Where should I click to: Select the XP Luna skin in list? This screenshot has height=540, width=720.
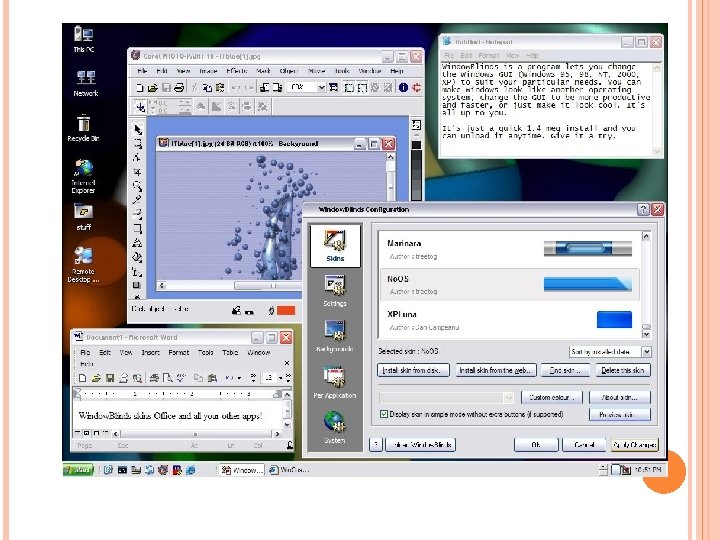click(x=510, y=321)
